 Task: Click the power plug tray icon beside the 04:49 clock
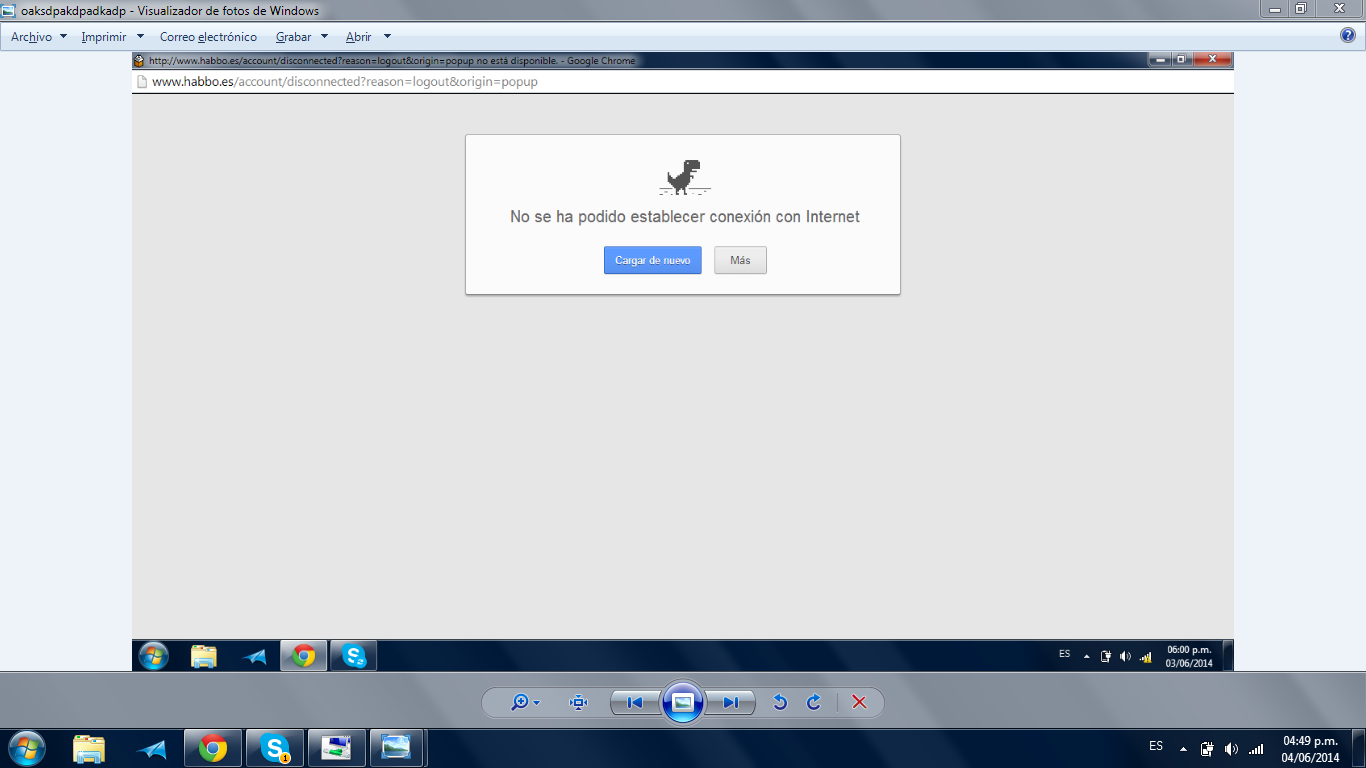click(1207, 749)
